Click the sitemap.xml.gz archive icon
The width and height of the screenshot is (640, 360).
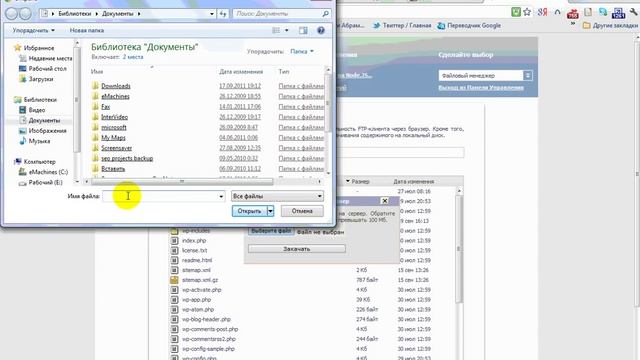[x=174, y=280]
